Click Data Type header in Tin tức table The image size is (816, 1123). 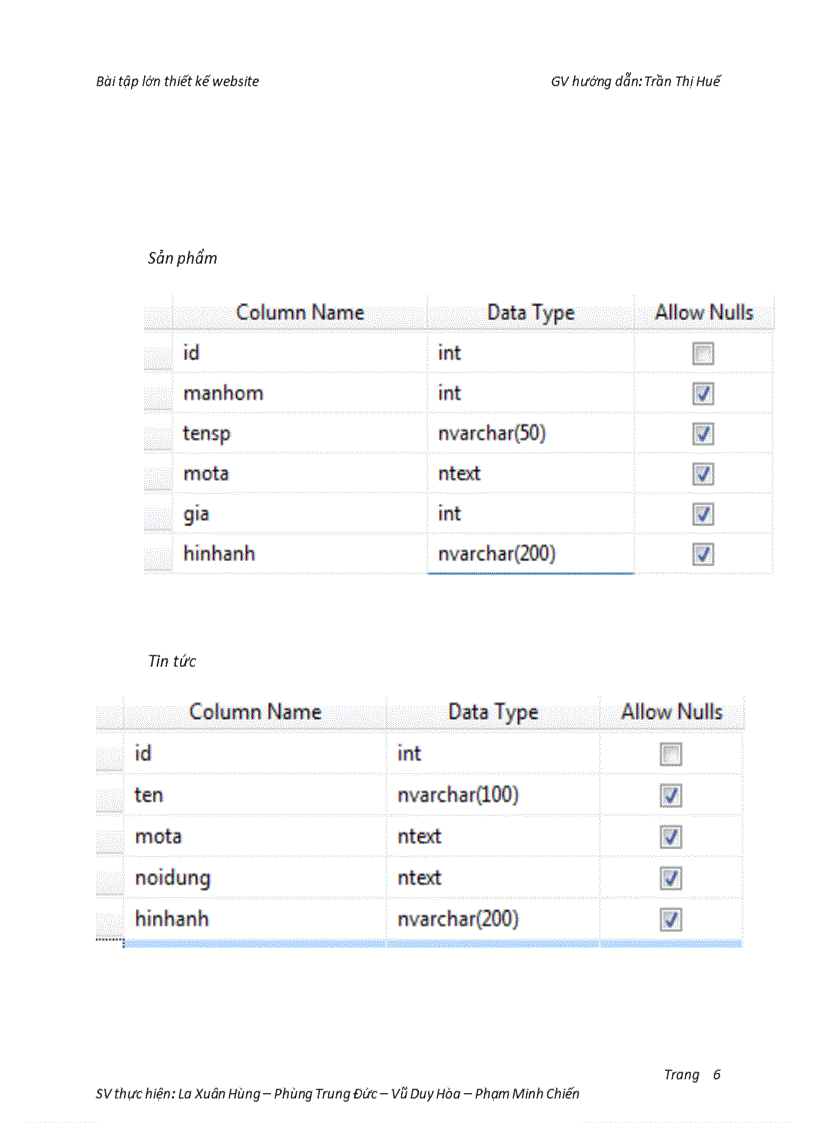[492, 713]
